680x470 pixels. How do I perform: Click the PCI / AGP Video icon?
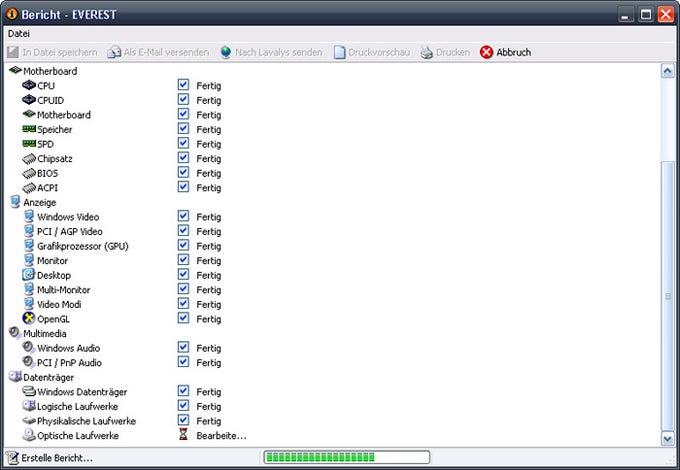[x=29, y=231]
